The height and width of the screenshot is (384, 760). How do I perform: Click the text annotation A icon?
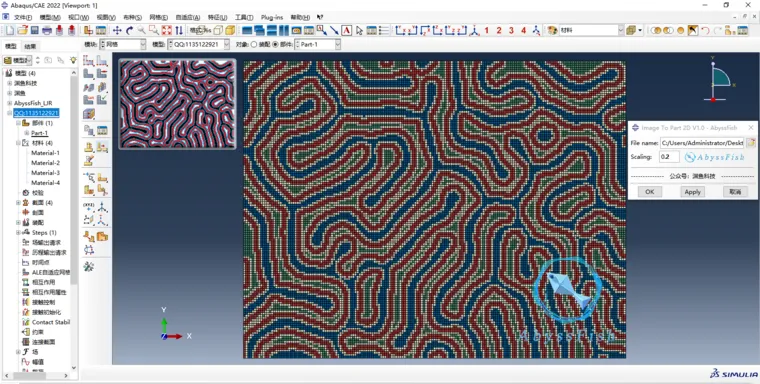347,31
